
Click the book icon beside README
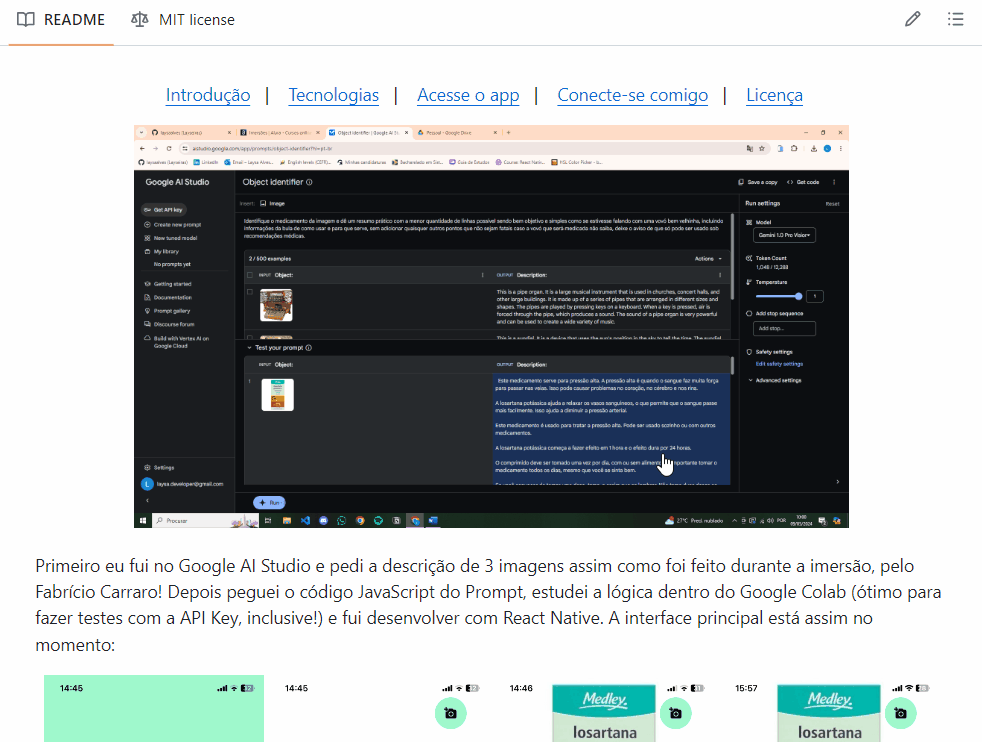point(26,19)
